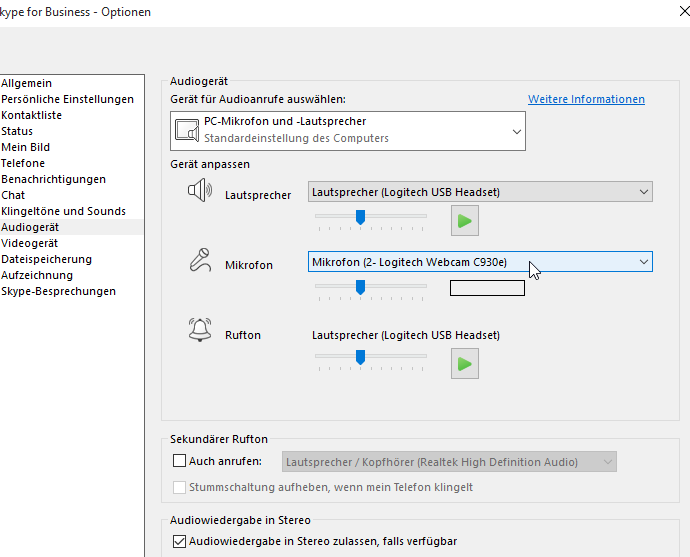Open the Videogerät settings page
This screenshot has width=690, height=557.
pos(30,243)
